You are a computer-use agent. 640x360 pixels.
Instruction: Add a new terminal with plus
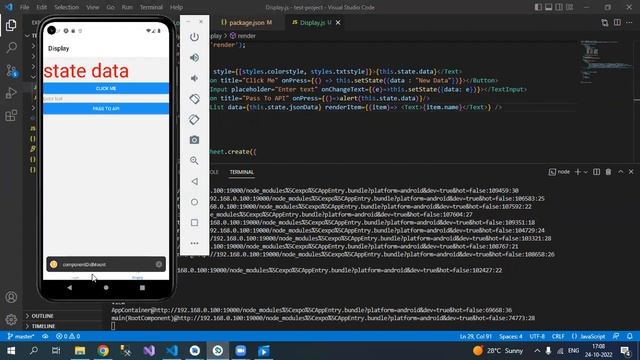pos(578,172)
